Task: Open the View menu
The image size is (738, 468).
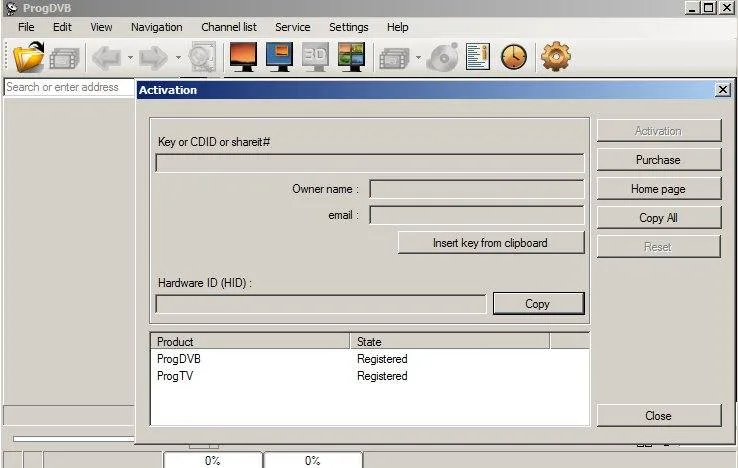Action: [x=101, y=27]
